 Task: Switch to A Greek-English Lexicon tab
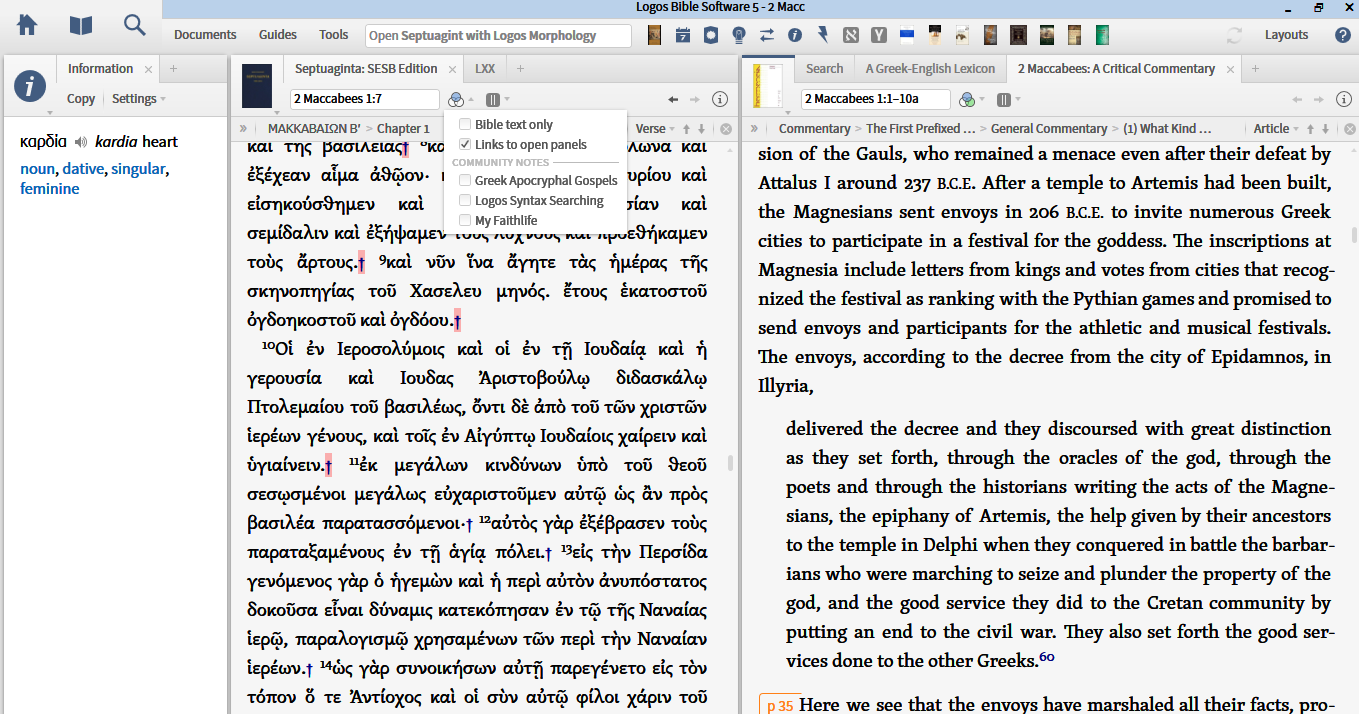click(930, 69)
